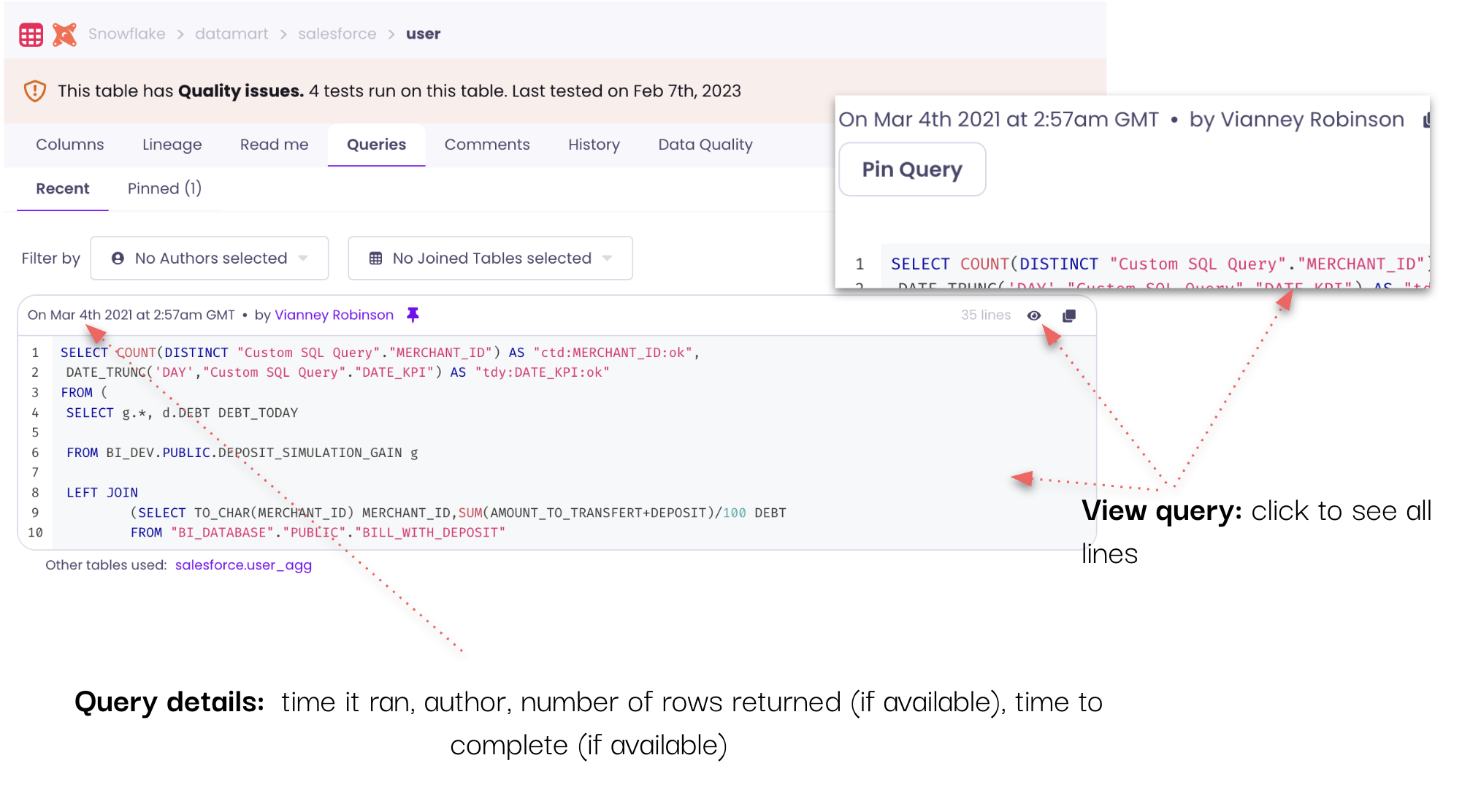Open the salesforce.user_agg table link
Screen dimensions: 1462x812
pos(243,565)
